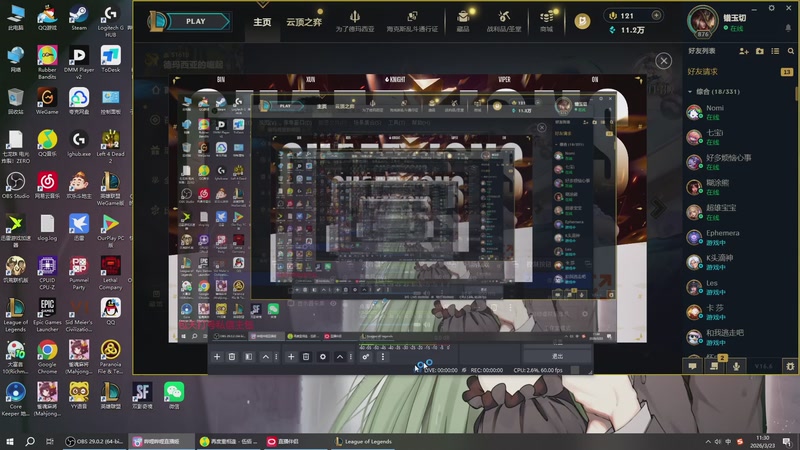Viewport: 800px width, 450px height.
Task: Open Epic Games Launcher desktop shortcut
Action: click(x=47, y=315)
